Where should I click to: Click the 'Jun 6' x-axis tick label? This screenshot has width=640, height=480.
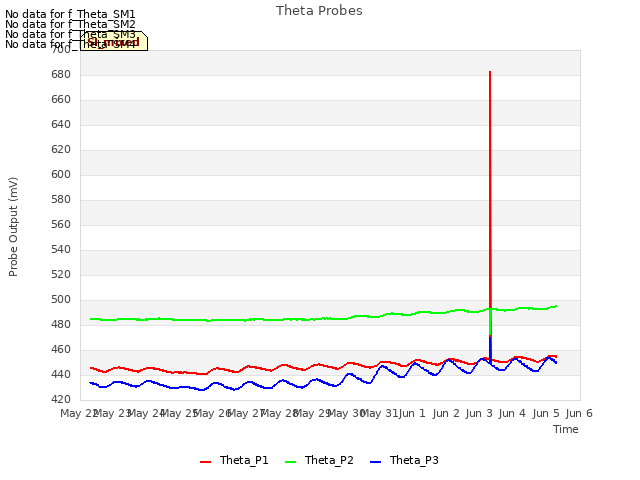pyautogui.click(x=579, y=413)
